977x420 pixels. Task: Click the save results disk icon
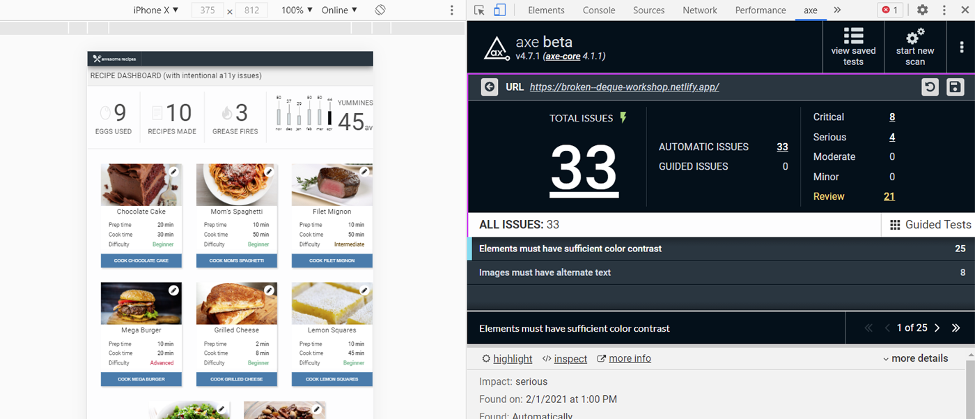(x=955, y=87)
